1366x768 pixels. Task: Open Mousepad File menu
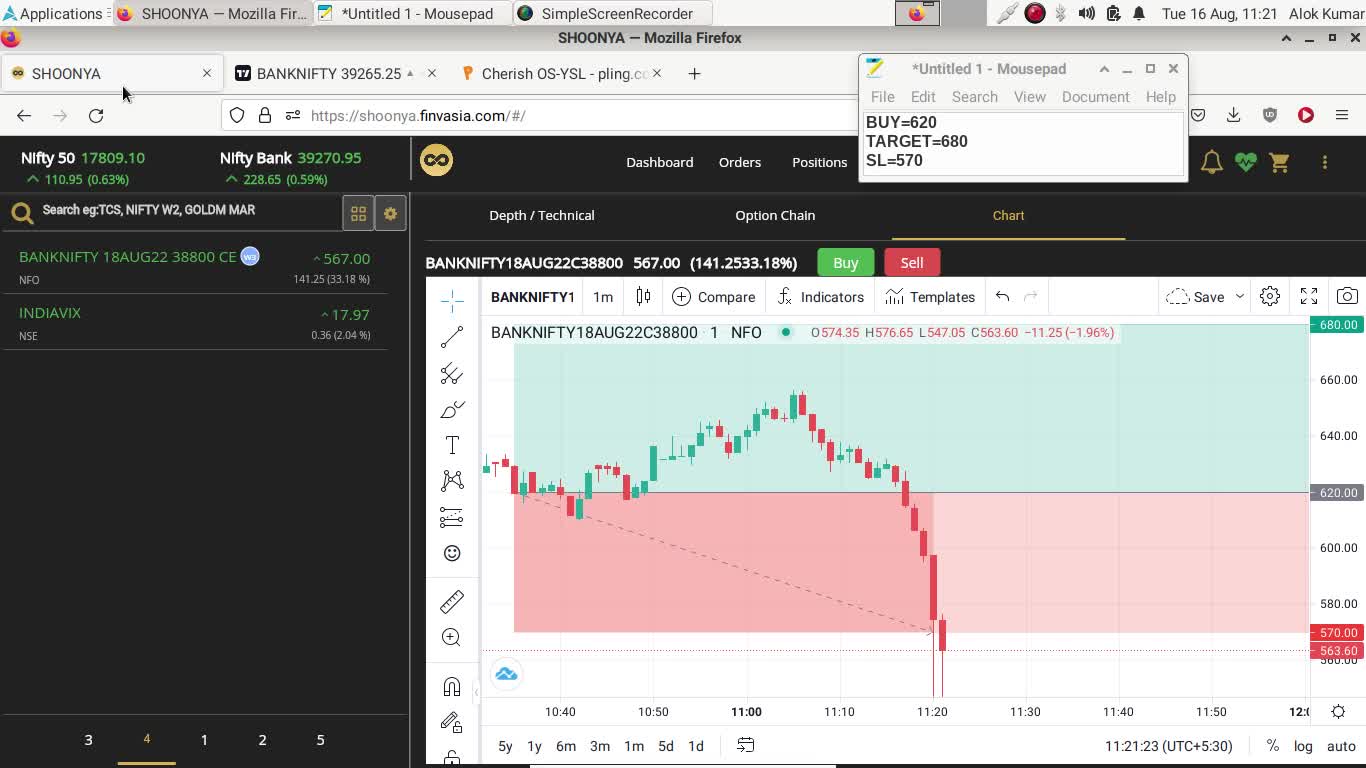click(882, 97)
